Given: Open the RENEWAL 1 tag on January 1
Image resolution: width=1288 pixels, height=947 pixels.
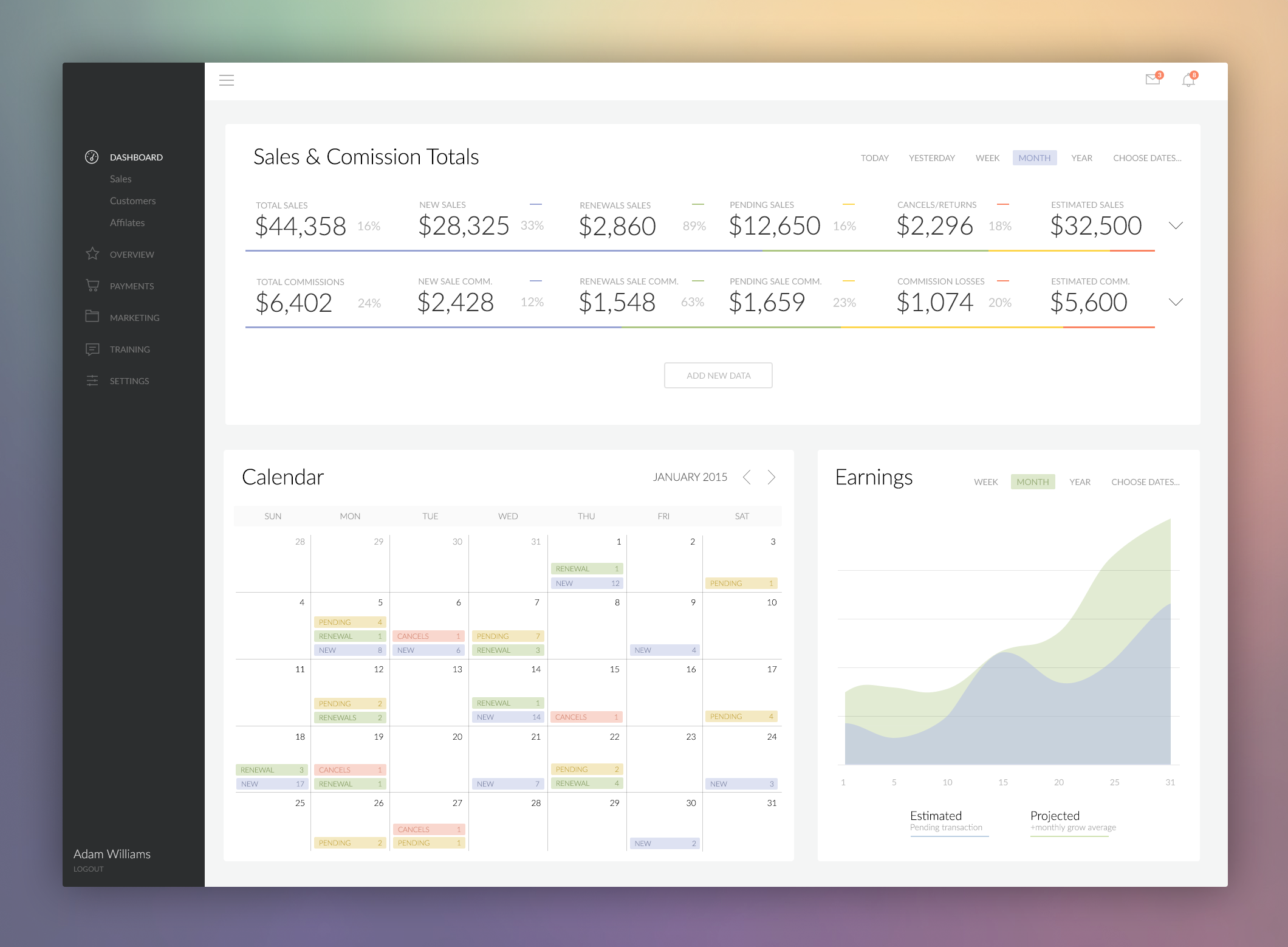Looking at the screenshot, I should coord(587,568).
